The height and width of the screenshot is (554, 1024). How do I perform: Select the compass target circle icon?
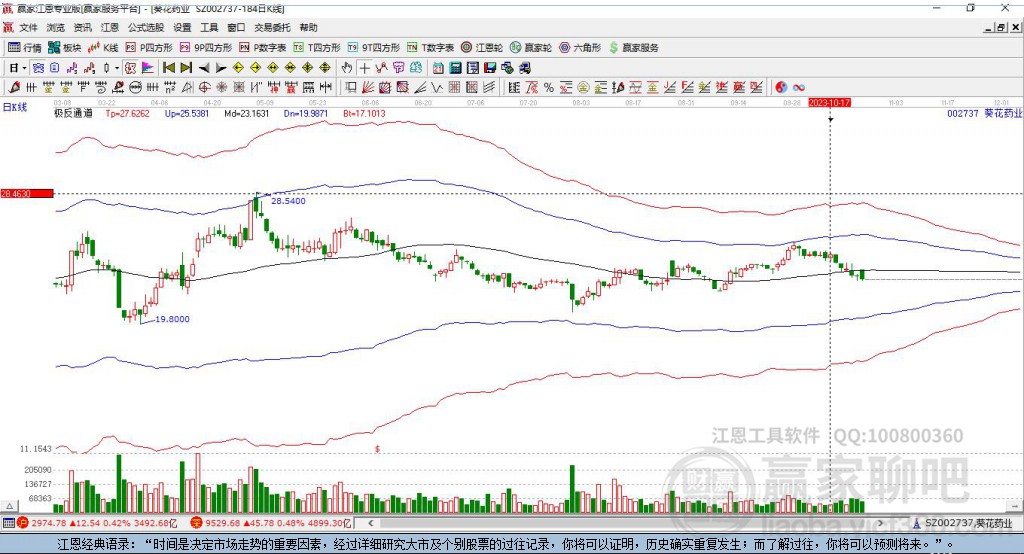[204, 87]
